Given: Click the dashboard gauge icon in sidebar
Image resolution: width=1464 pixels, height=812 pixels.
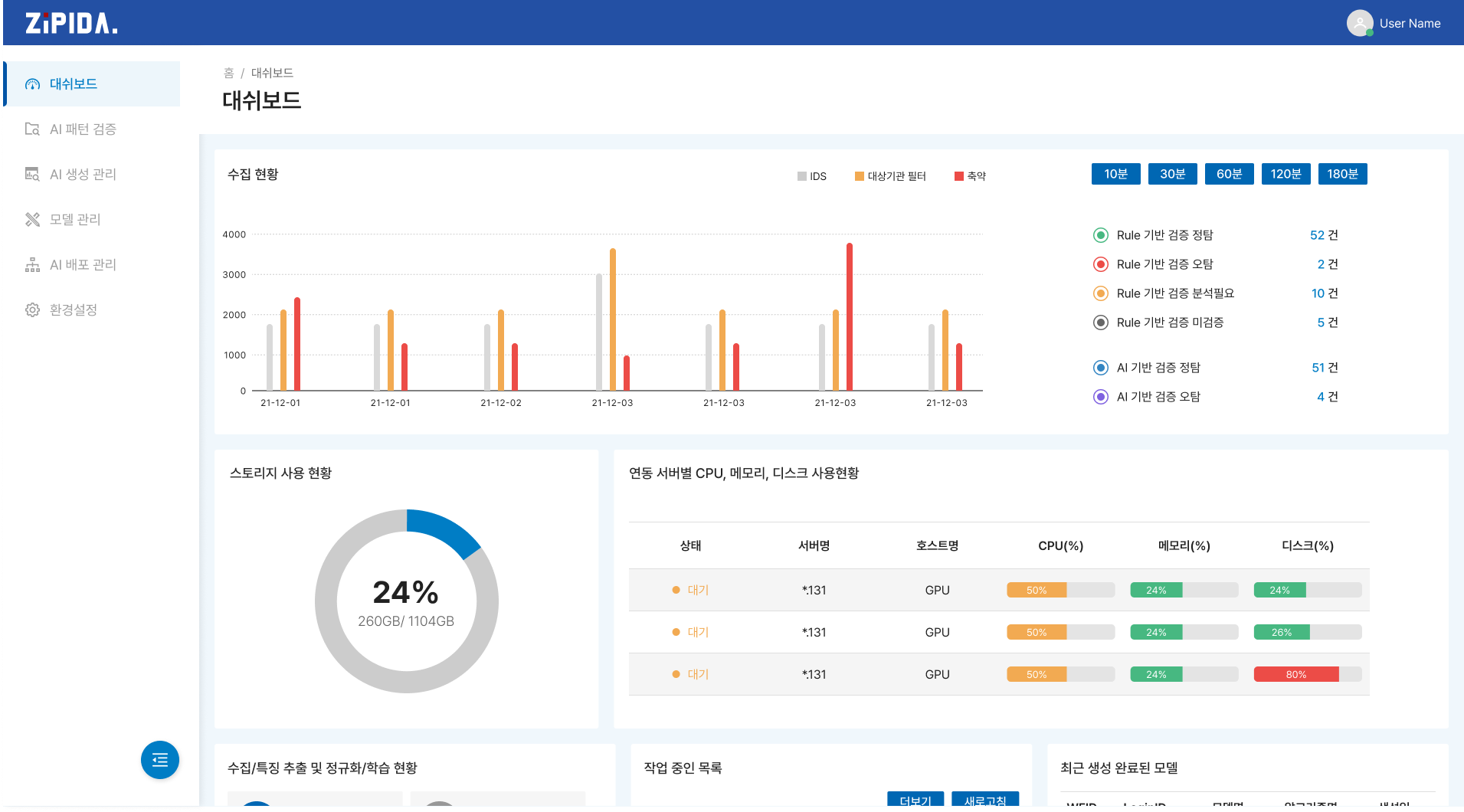Looking at the screenshot, I should (x=32, y=84).
